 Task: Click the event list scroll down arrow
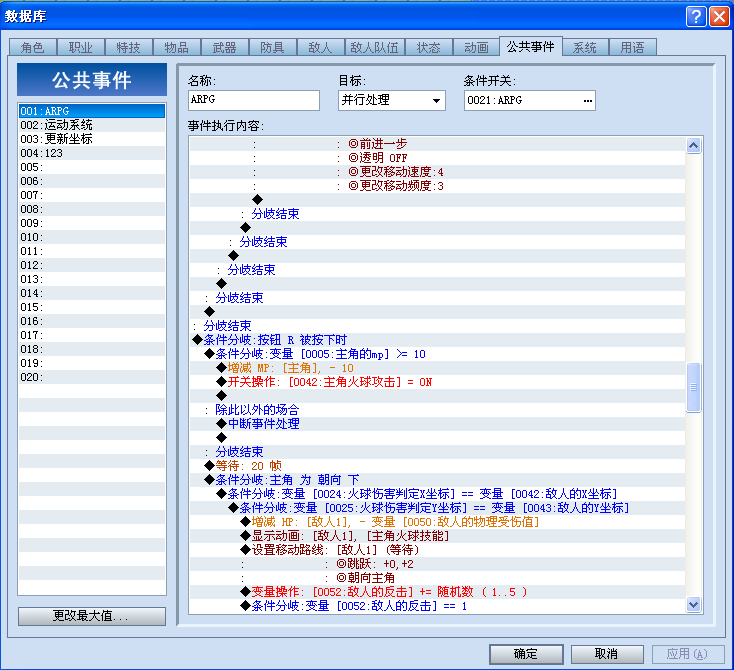coord(693,604)
